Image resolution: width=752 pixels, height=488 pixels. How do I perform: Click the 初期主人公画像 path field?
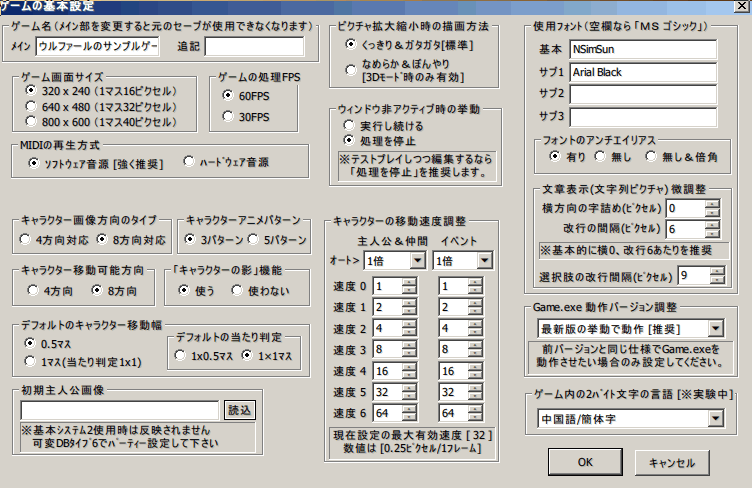tap(119, 410)
